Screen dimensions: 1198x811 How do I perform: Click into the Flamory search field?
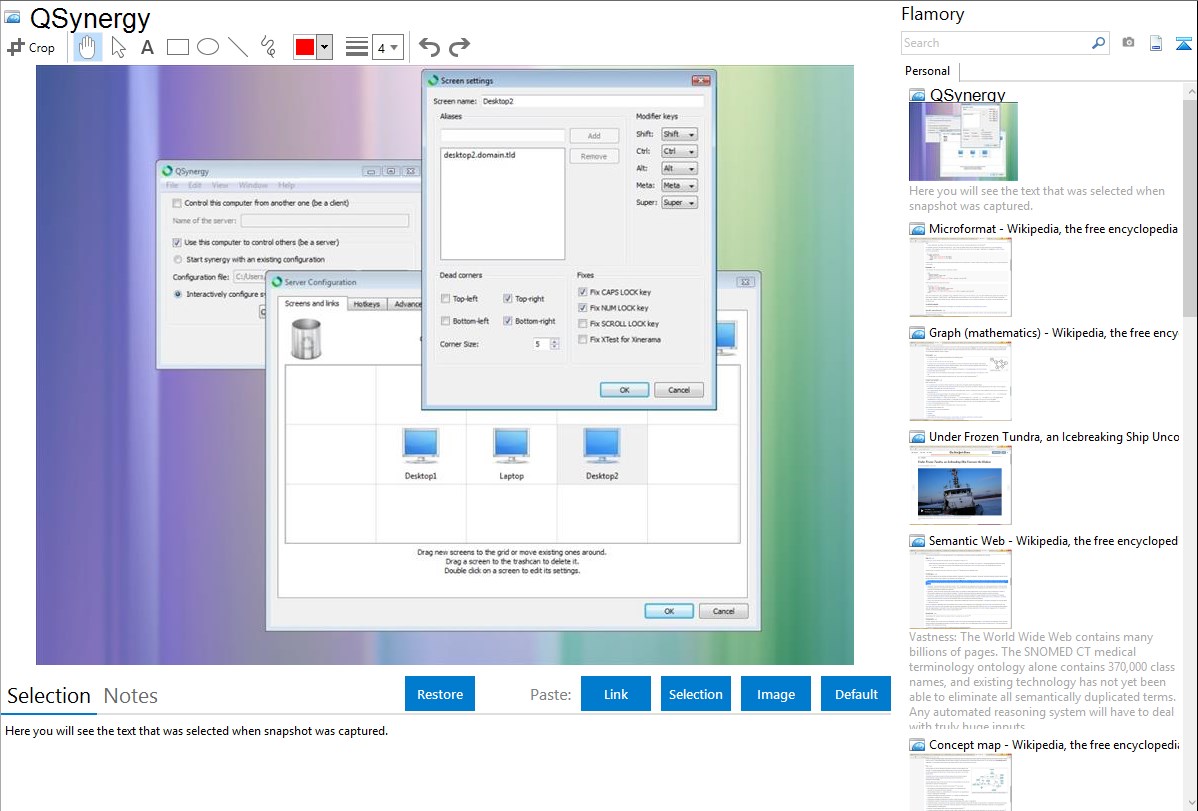point(996,43)
